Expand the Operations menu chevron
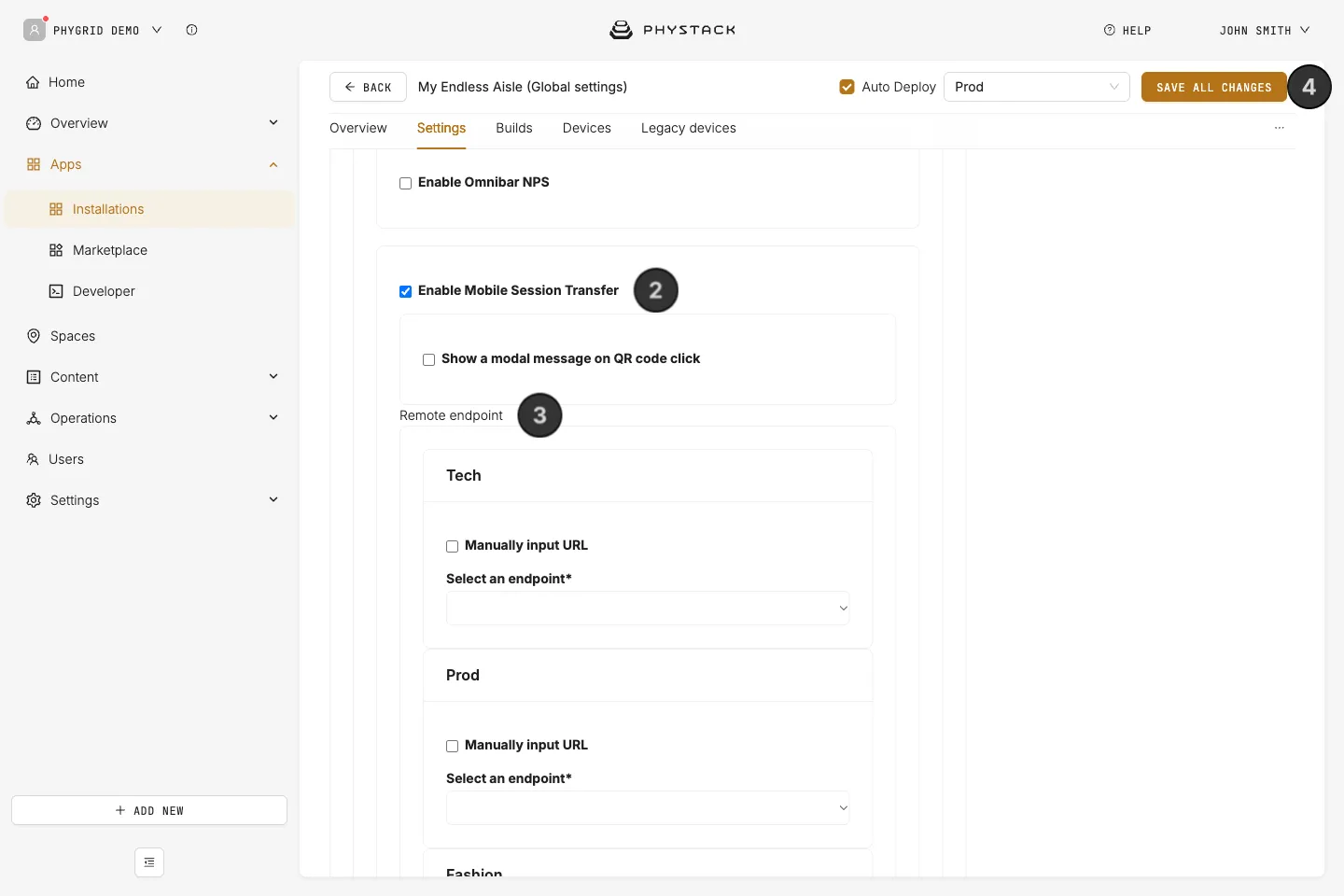This screenshot has height=896, width=1344. click(x=273, y=417)
